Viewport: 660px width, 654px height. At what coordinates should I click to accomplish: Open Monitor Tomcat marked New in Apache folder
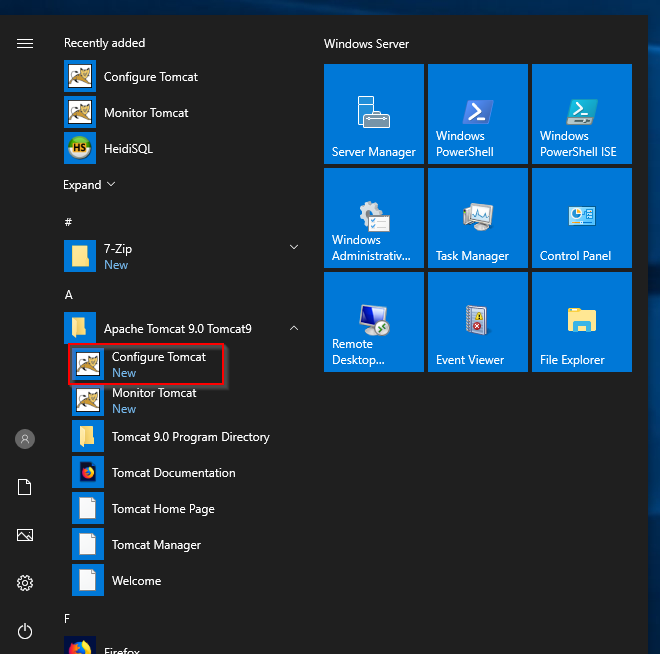coord(185,400)
